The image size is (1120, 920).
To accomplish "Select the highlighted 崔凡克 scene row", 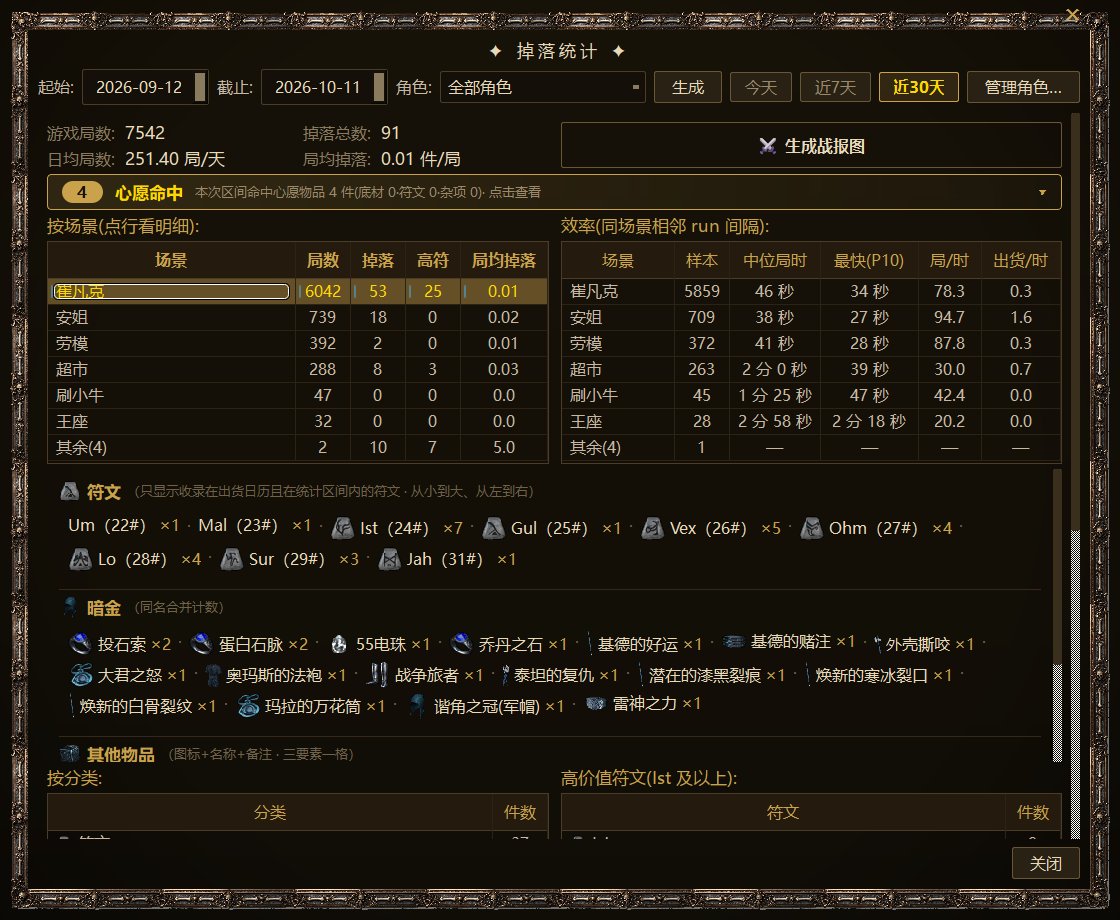I will (x=298, y=291).
